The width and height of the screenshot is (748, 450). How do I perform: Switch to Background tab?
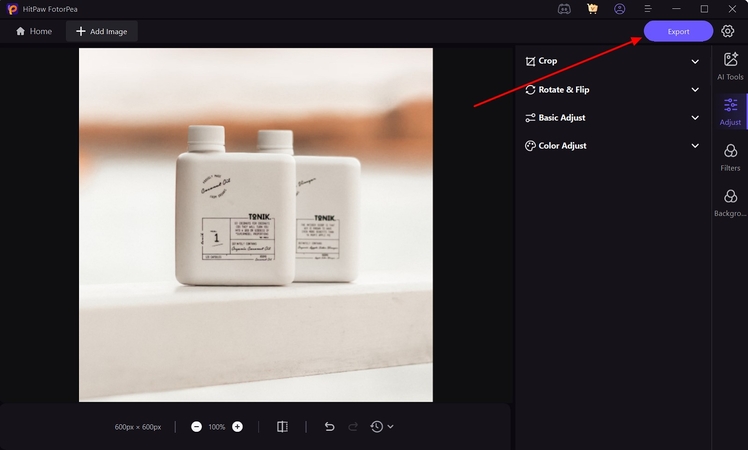(730, 203)
